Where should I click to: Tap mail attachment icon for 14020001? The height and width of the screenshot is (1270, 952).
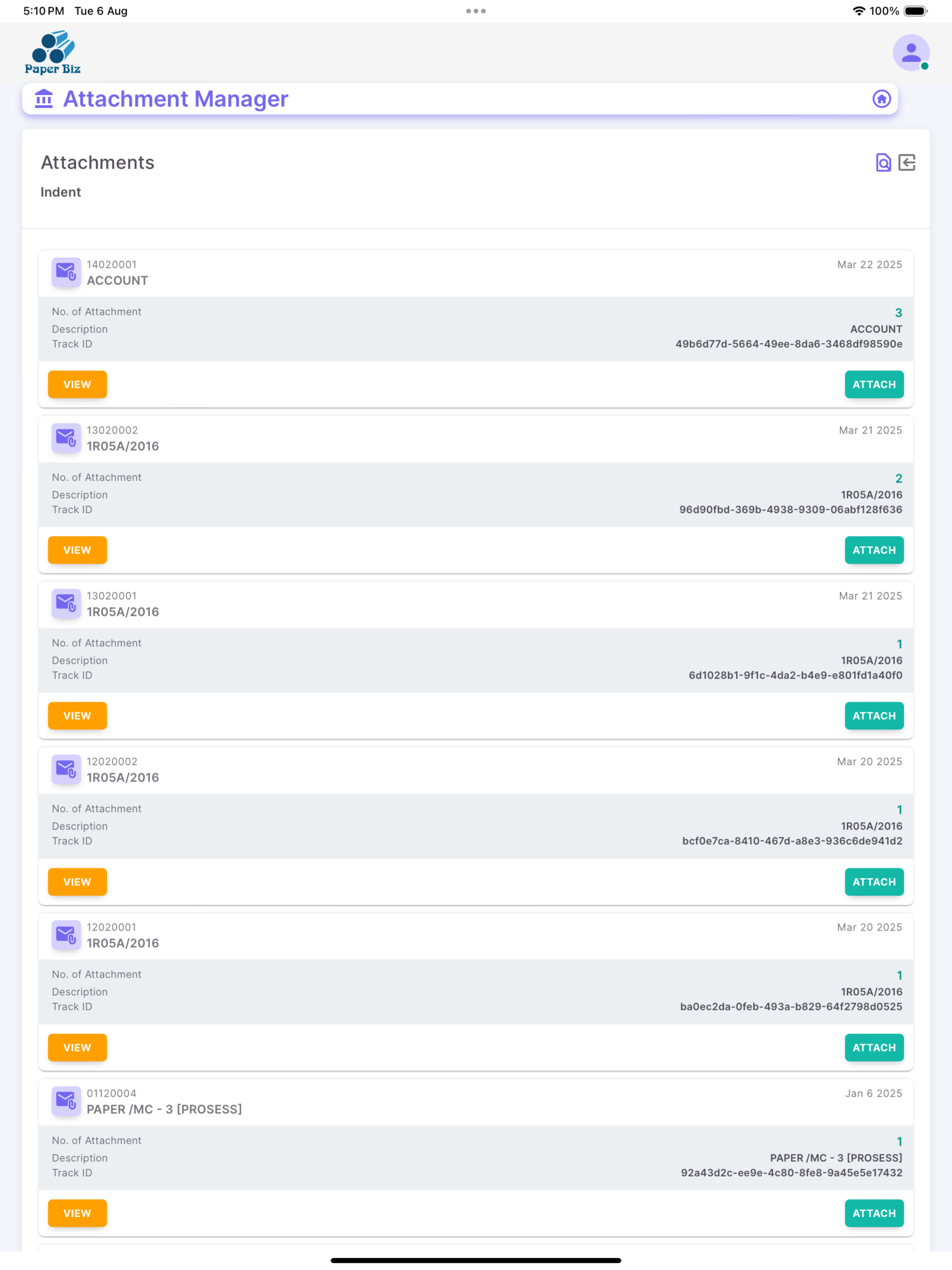[x=66, y=272]
